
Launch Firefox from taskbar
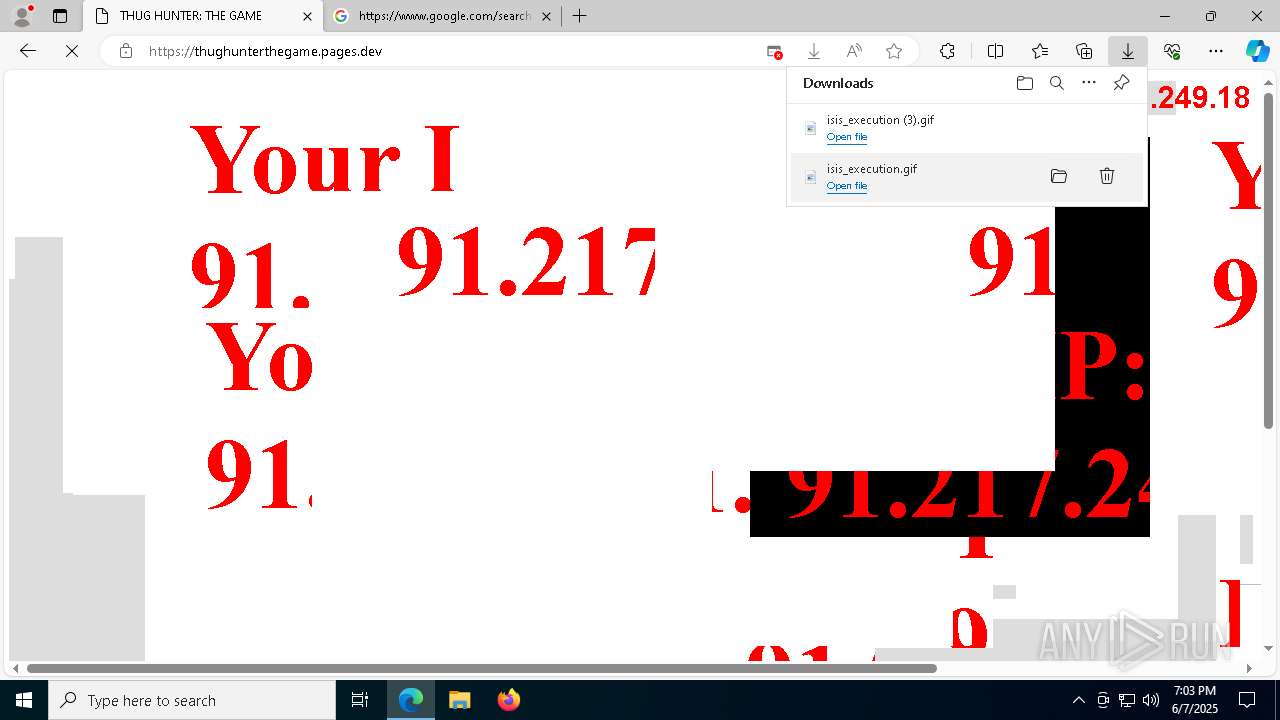tap(508, 700)
